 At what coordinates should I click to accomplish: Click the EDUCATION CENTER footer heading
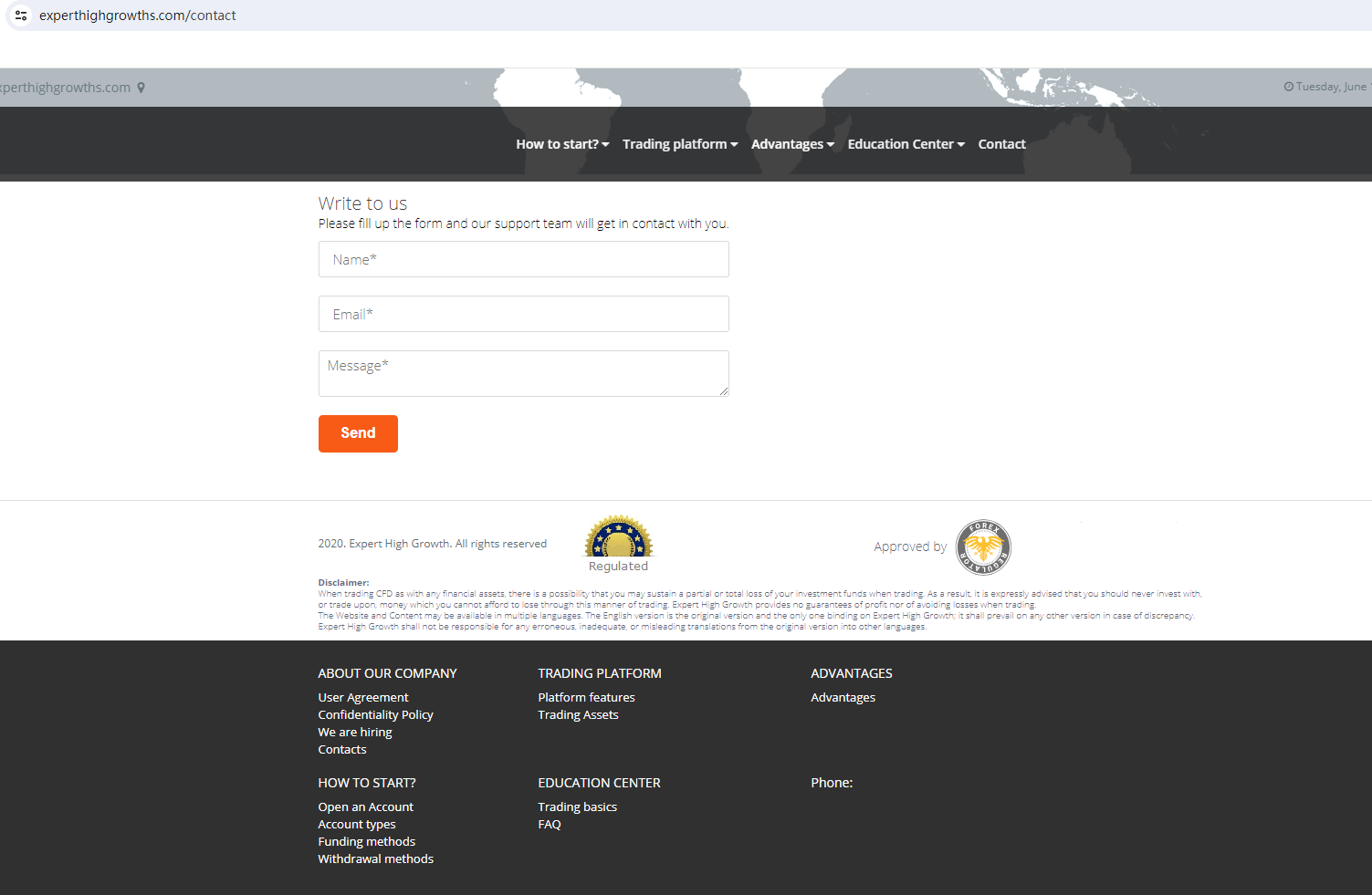click(599, 783)
